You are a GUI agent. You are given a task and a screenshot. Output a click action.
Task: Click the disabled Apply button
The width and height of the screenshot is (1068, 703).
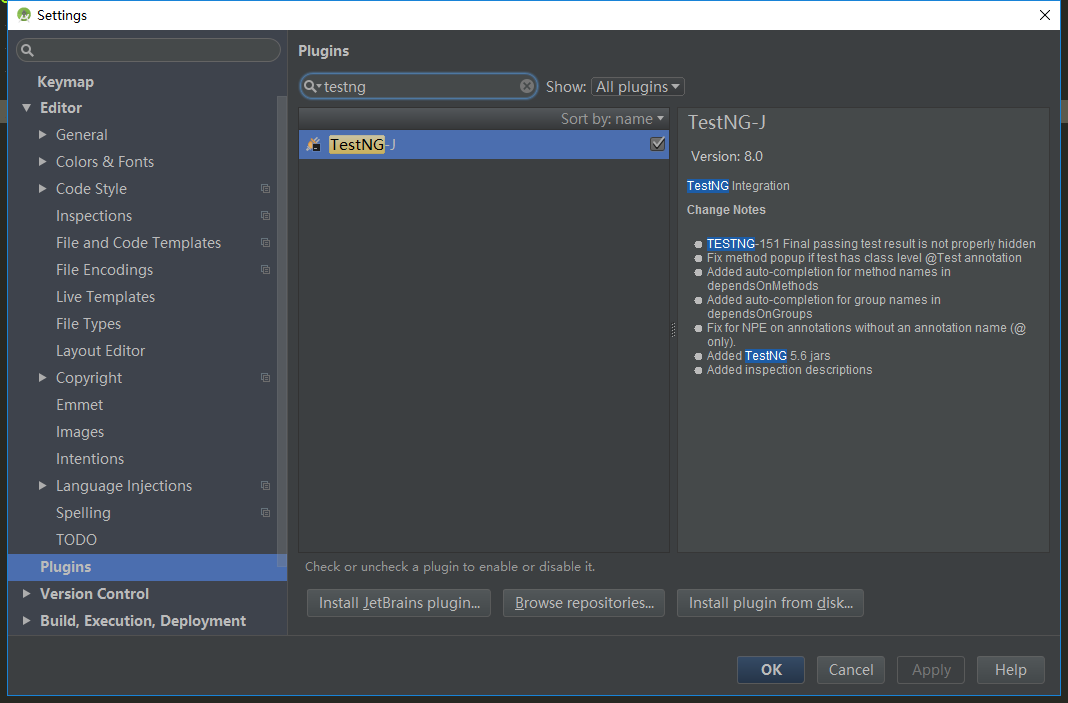click(x=931, y=670)
